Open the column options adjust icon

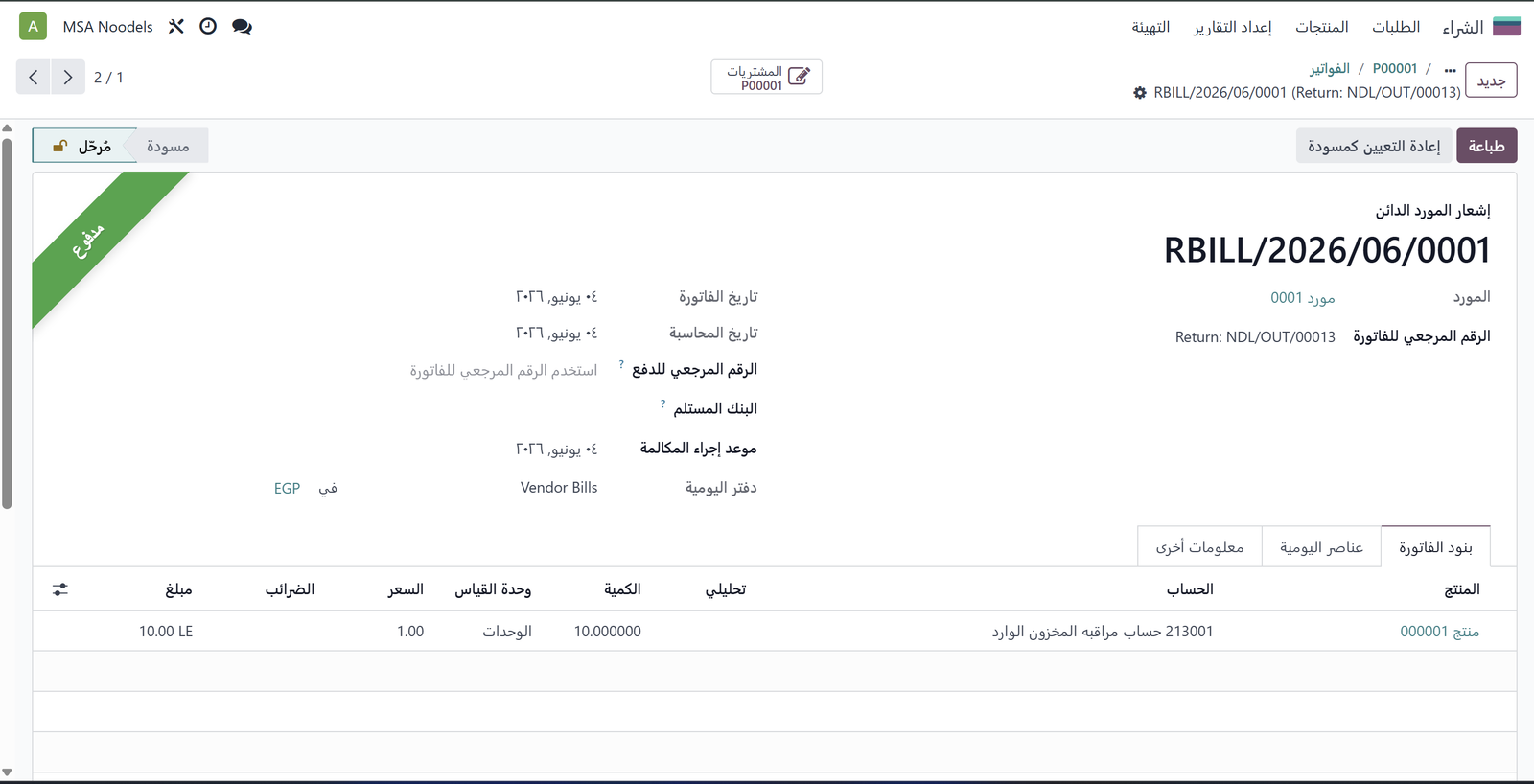60,589
